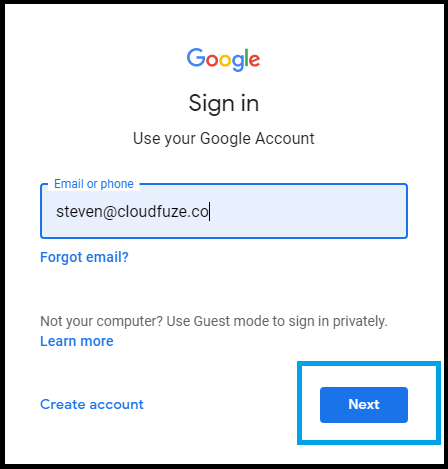Viewport: 448px width, 469px height.
Task: Open the Forgot email? link
Action: pos(84,257)
